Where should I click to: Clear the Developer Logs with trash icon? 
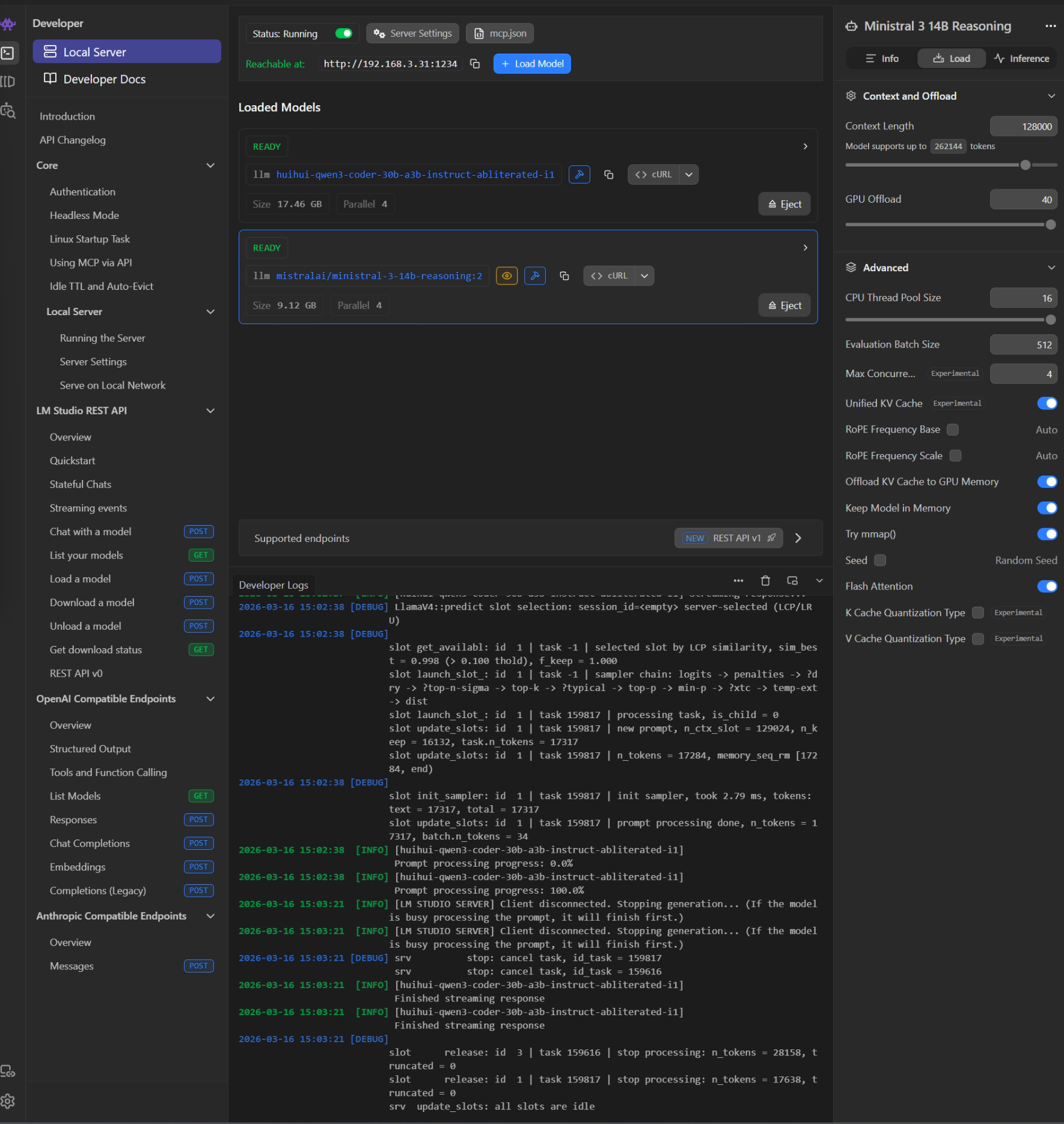765,581
